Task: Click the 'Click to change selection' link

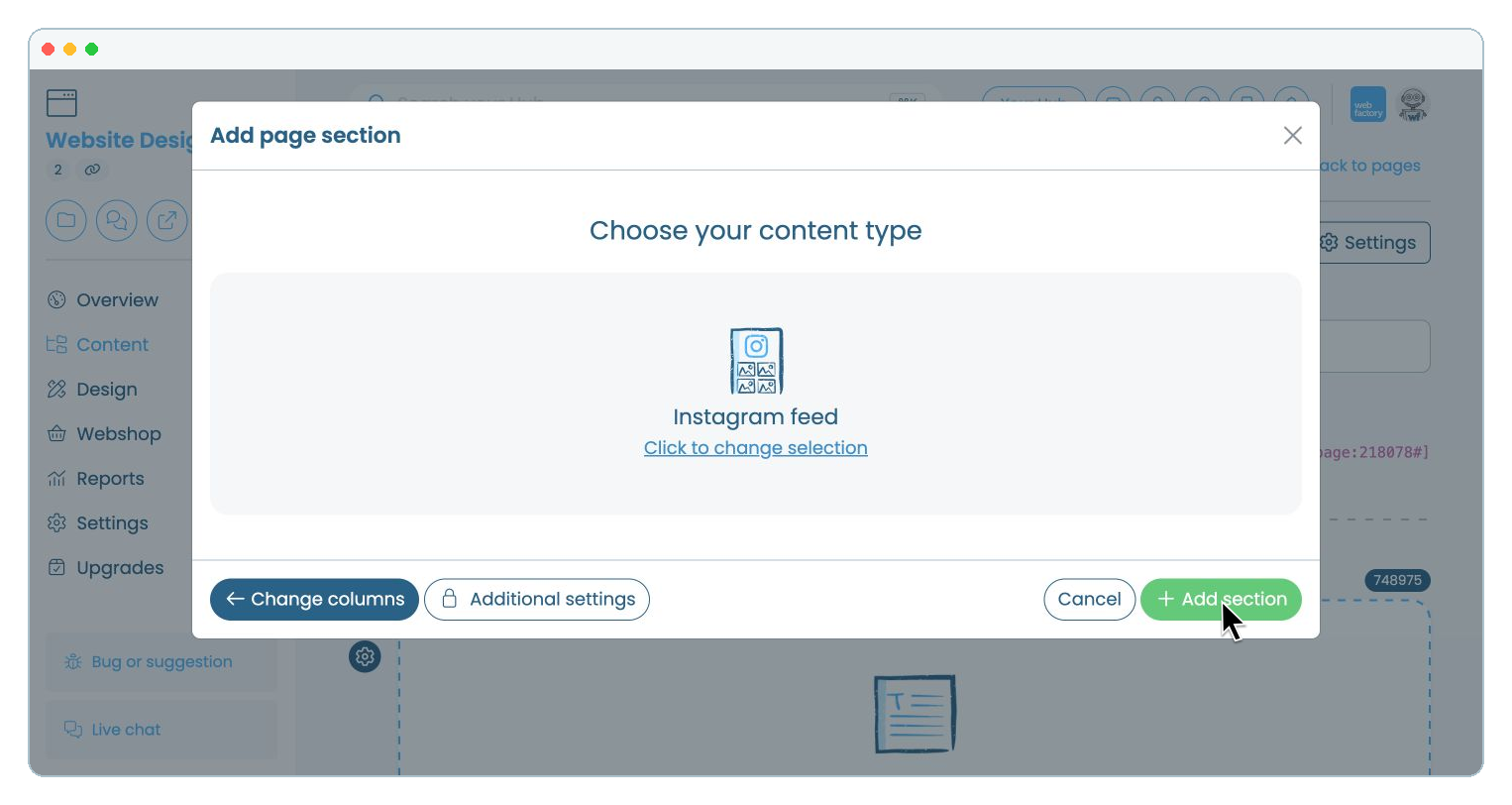Action: tap(755, 448)
